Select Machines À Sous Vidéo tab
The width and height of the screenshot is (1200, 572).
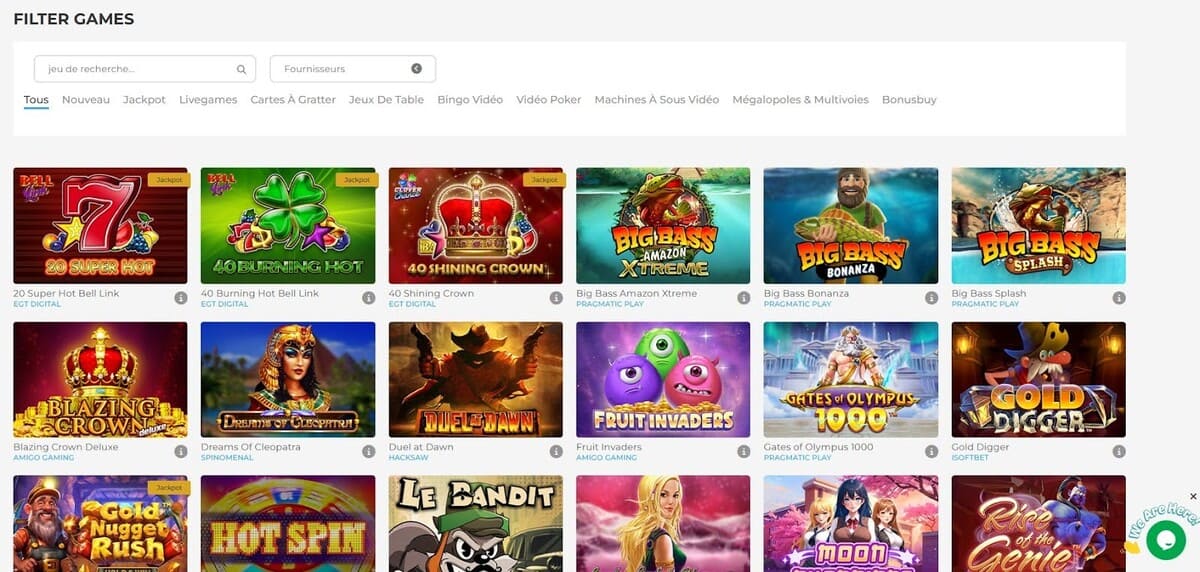(x=656, y=100)
